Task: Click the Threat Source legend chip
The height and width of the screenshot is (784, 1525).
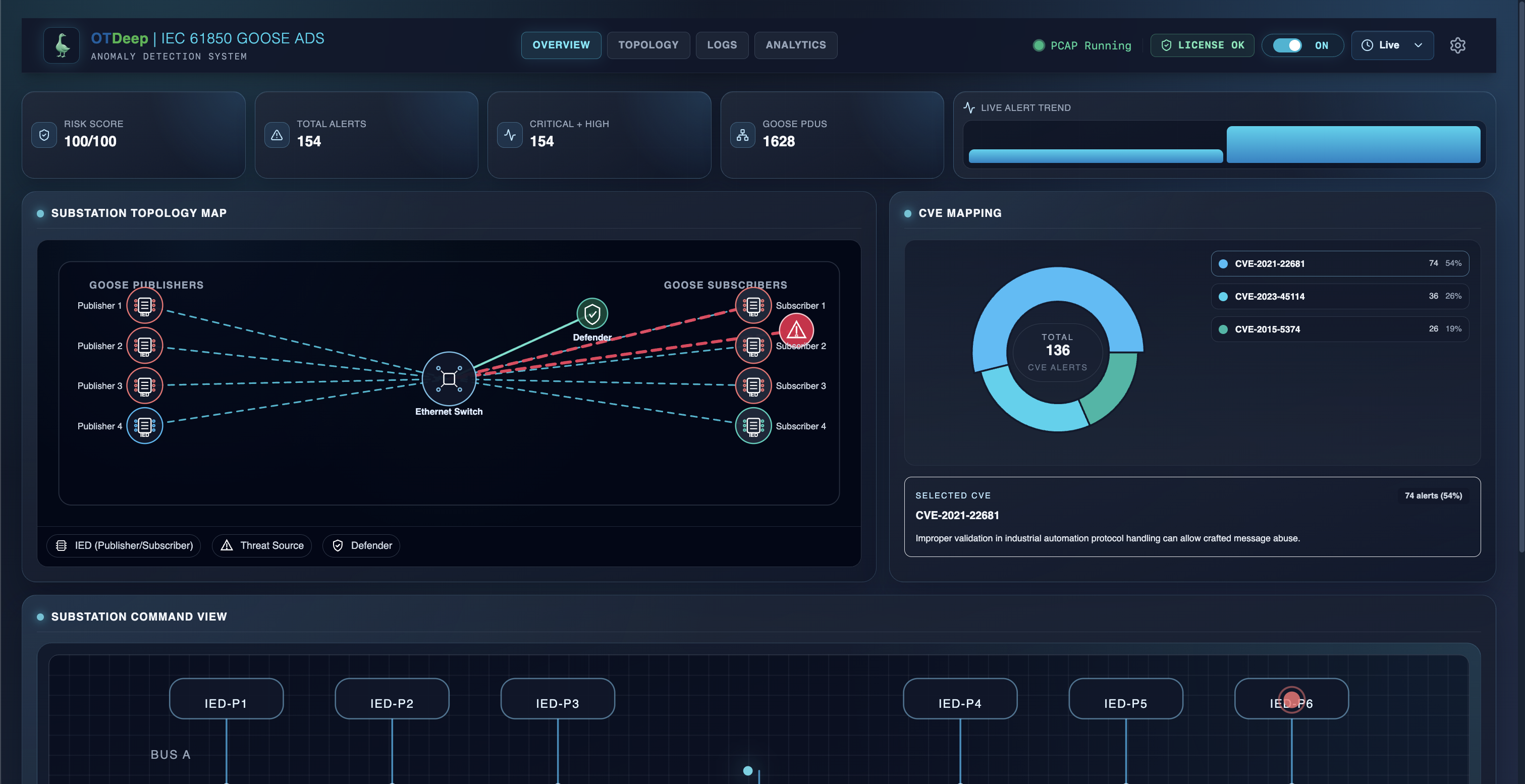Action: (x=262, y=545)
